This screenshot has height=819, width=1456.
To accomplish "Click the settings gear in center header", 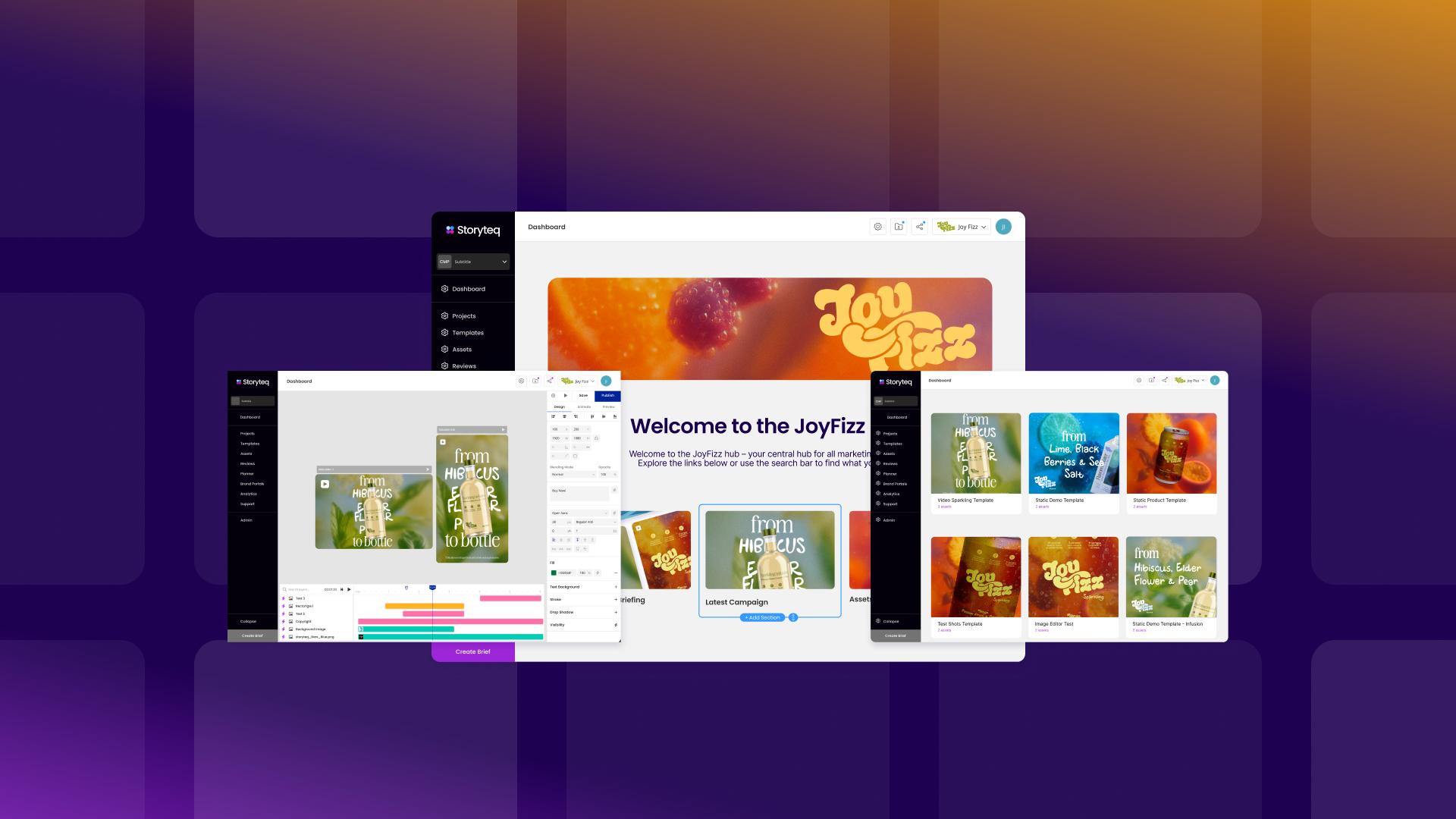I will (877, 227).
